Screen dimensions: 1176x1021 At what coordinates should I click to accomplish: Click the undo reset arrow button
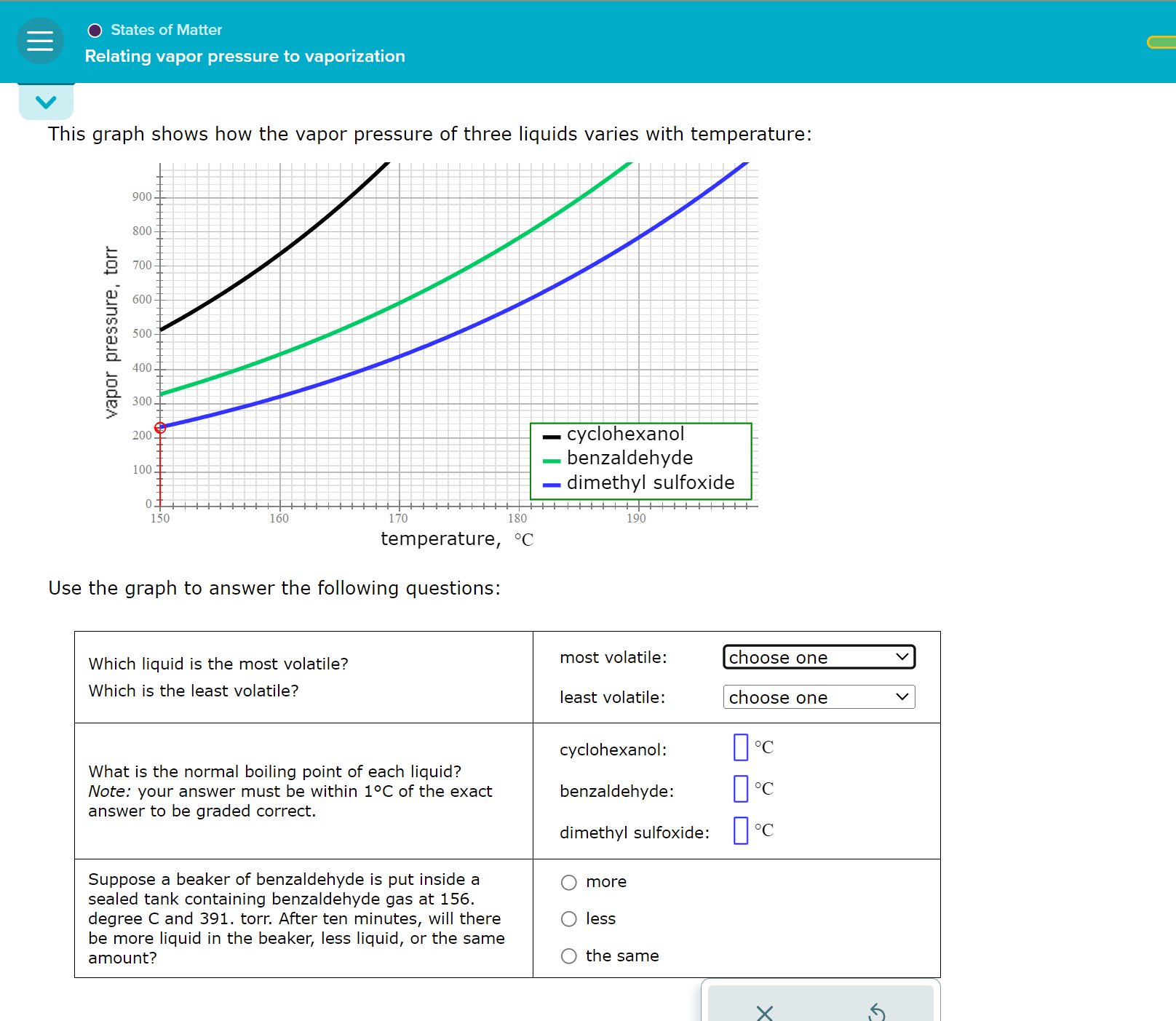[x=877, y=1012]
